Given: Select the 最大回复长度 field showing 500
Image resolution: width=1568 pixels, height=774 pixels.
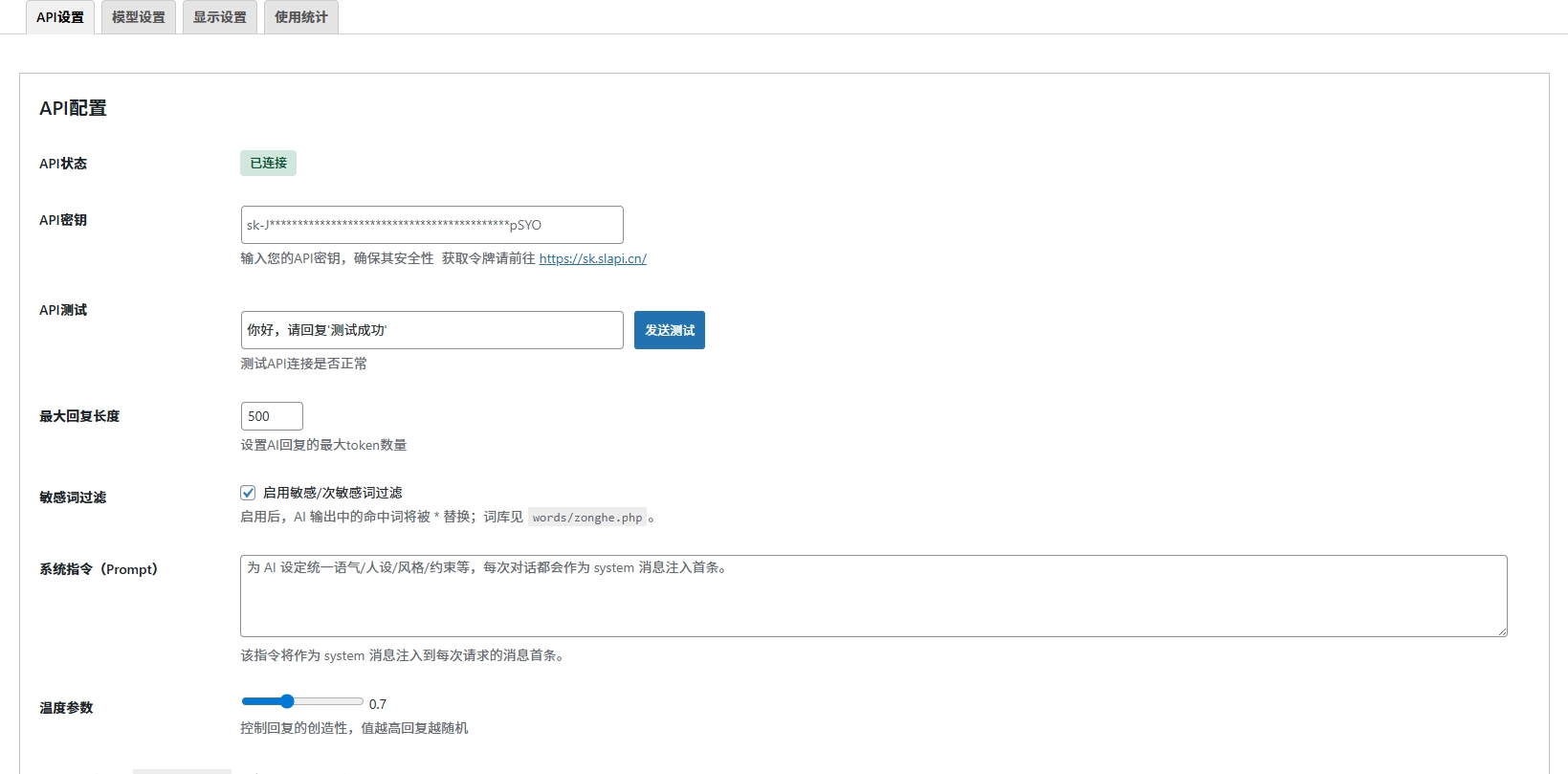Looking at the screenshot, I should (x=272, y=416).
